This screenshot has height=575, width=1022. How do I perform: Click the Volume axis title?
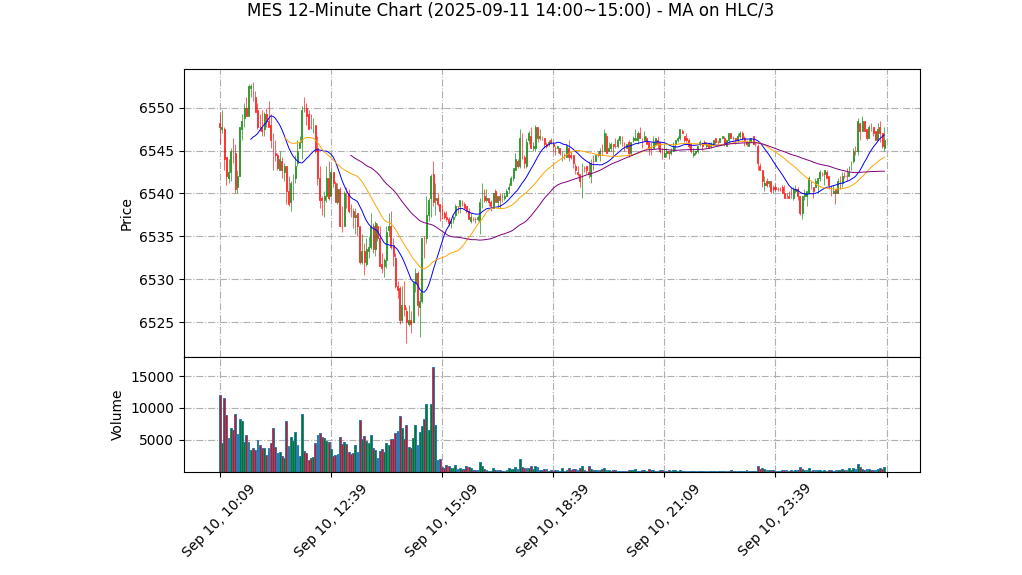pyautogui.click(x=116, y=415)
